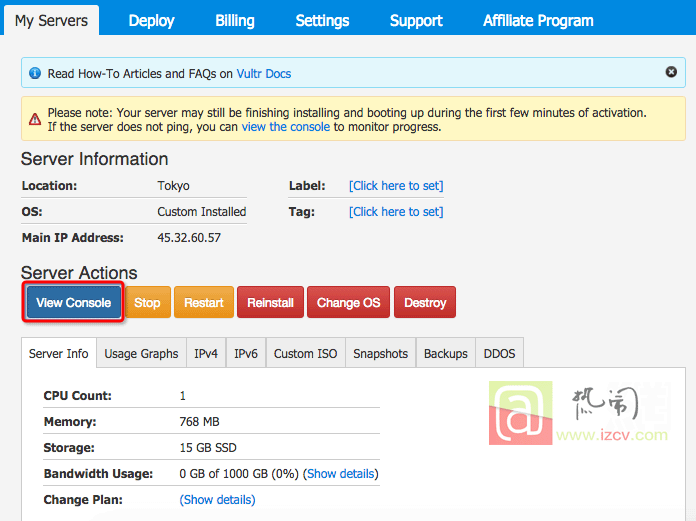Open the IPv4 tab
Screen dimensions: 696x521
pyautogui.click(x=206, y=353)
